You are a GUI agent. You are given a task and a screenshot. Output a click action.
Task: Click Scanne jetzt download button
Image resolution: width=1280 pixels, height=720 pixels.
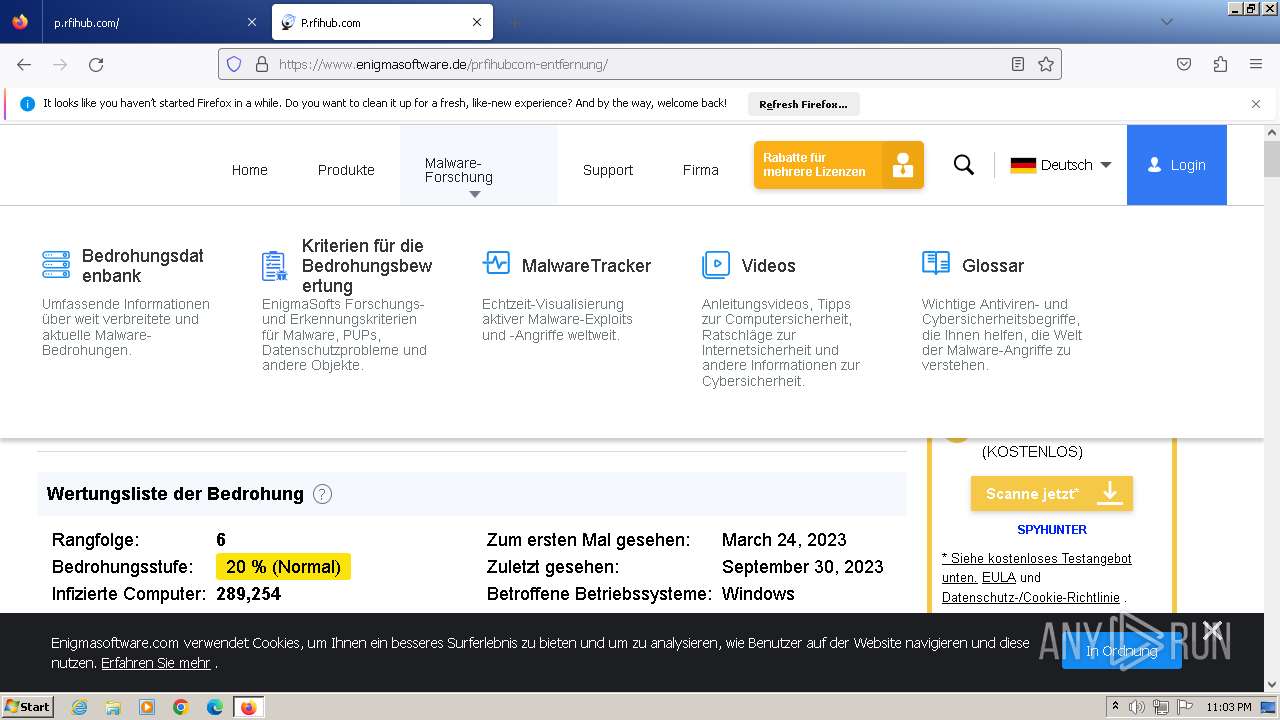(1052, 493)
